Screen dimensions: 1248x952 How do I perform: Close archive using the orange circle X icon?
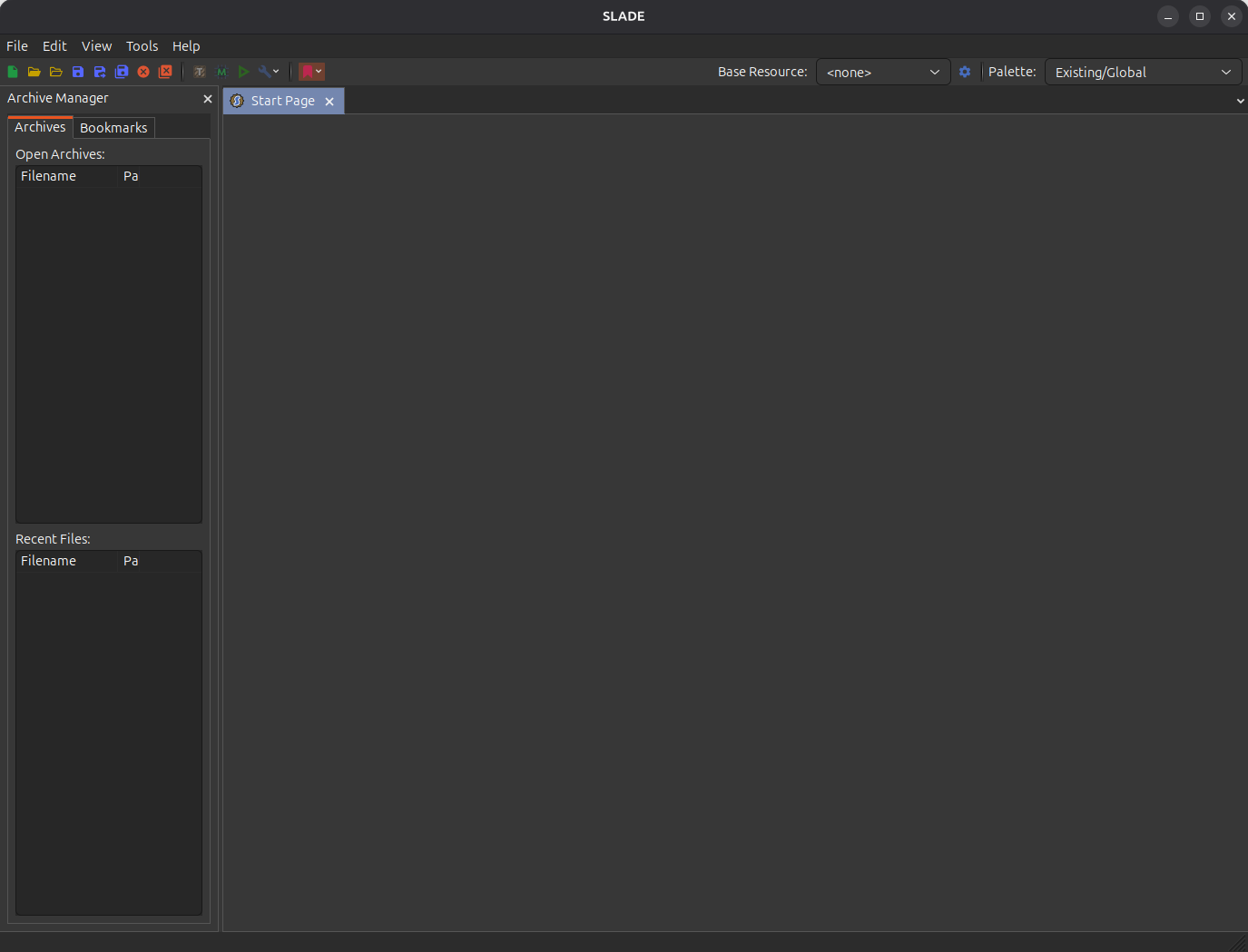pos(143,72)
